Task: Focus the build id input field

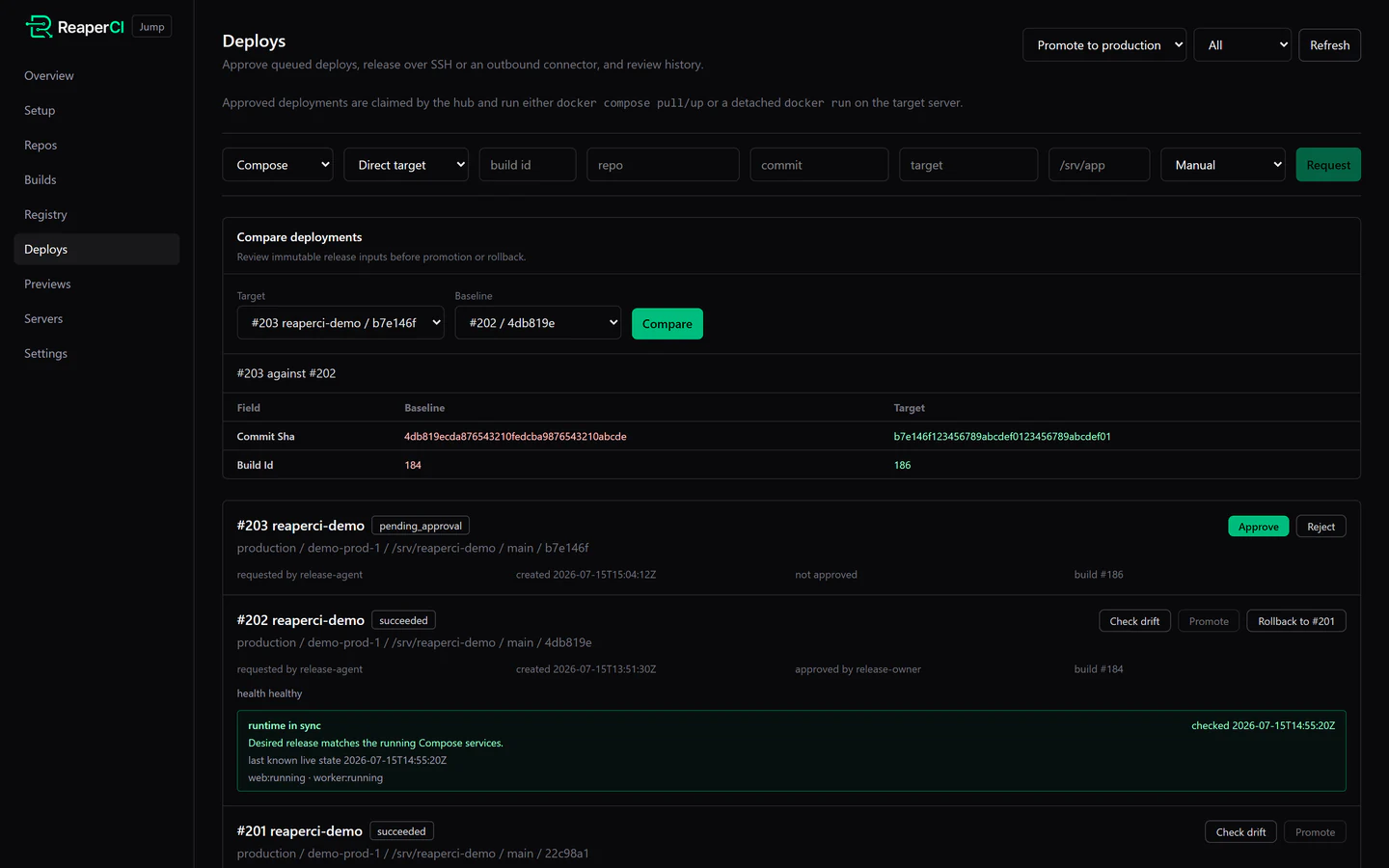Action: [x=528, y=165]
